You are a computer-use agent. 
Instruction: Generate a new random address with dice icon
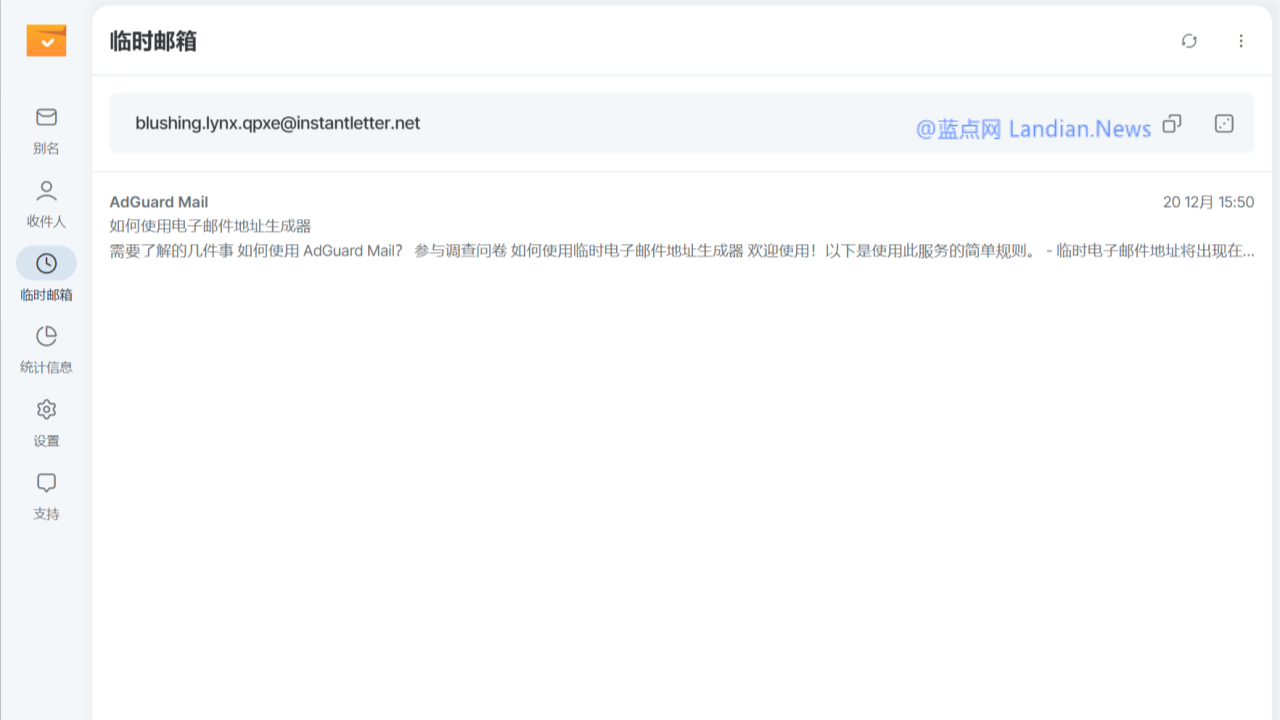(x=1224, y=123)
